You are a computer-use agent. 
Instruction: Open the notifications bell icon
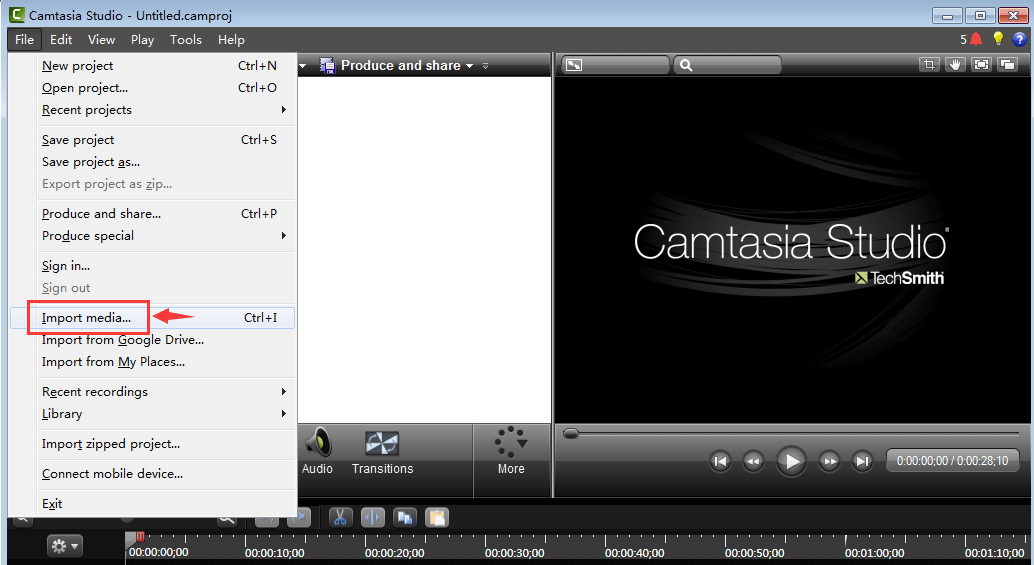(976, 40)
